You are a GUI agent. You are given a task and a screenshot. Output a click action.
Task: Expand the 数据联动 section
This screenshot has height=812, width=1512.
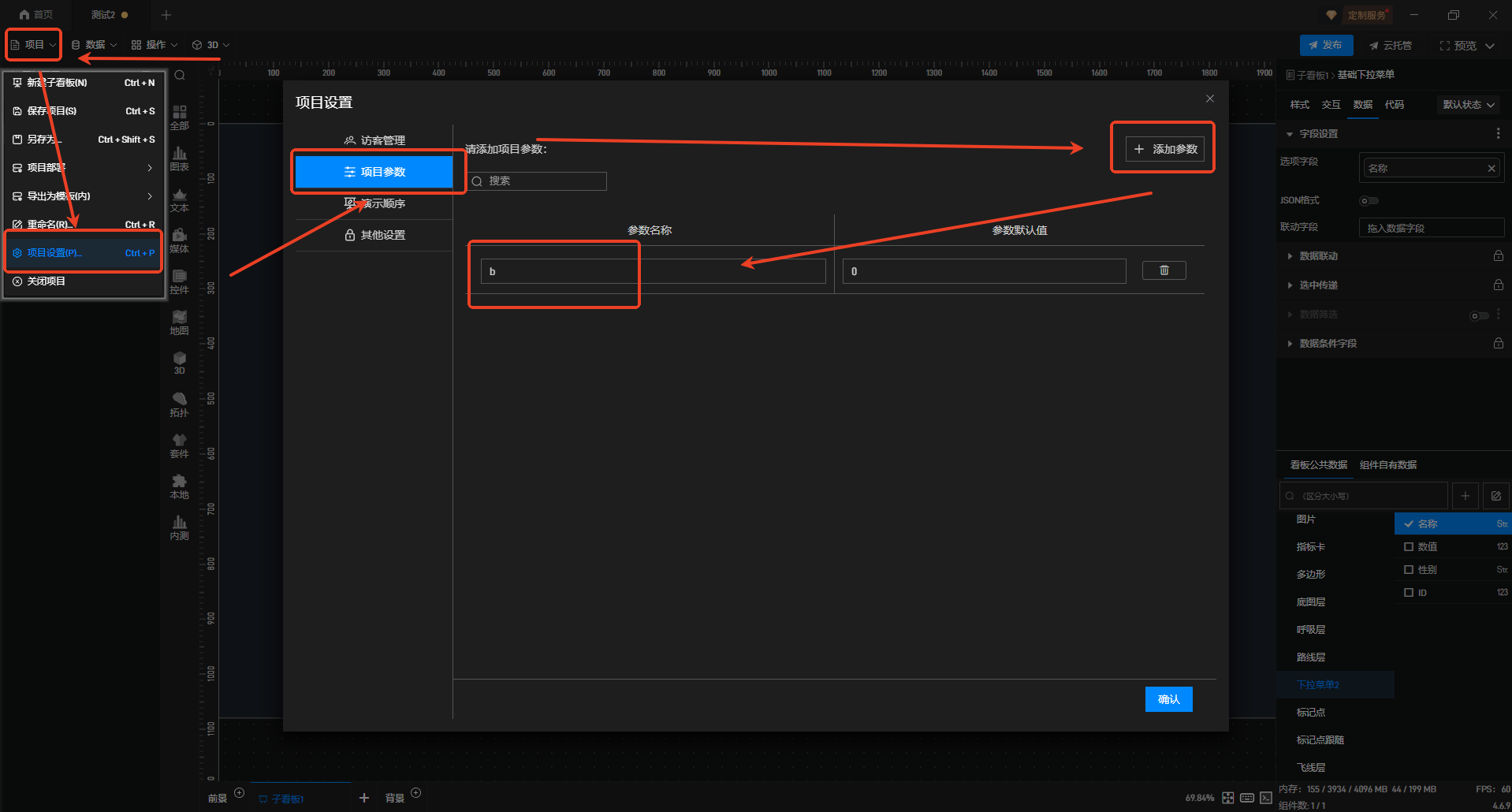[1318, 256]
